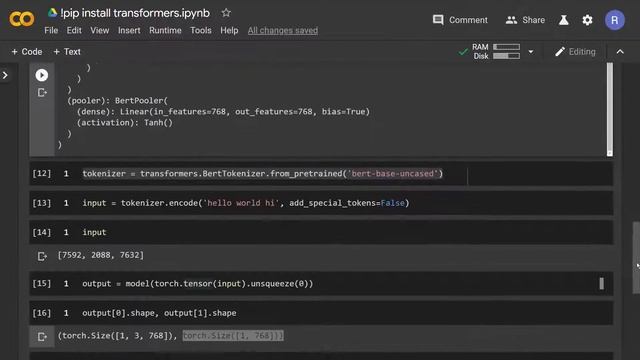This screenshot has width=640, height=360.
Task: Click the 'bert-base-uncased' string in cell 12
Action: (393, 173)
